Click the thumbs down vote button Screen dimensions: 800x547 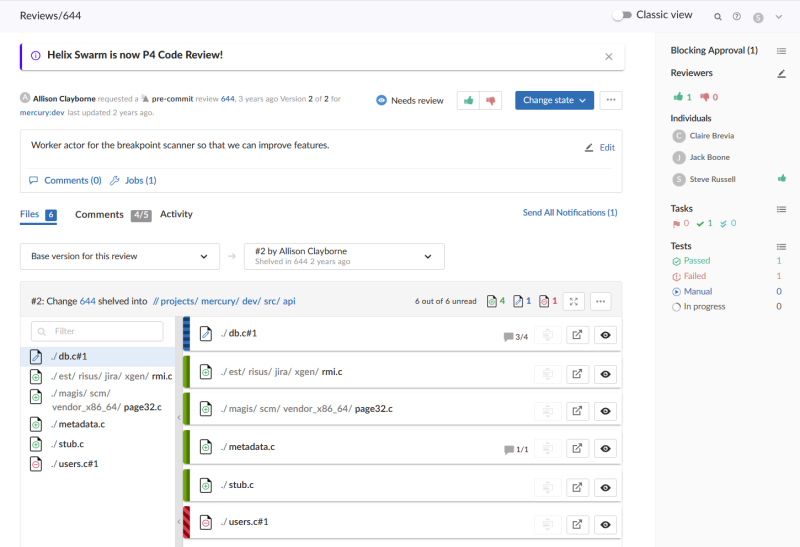490,100
